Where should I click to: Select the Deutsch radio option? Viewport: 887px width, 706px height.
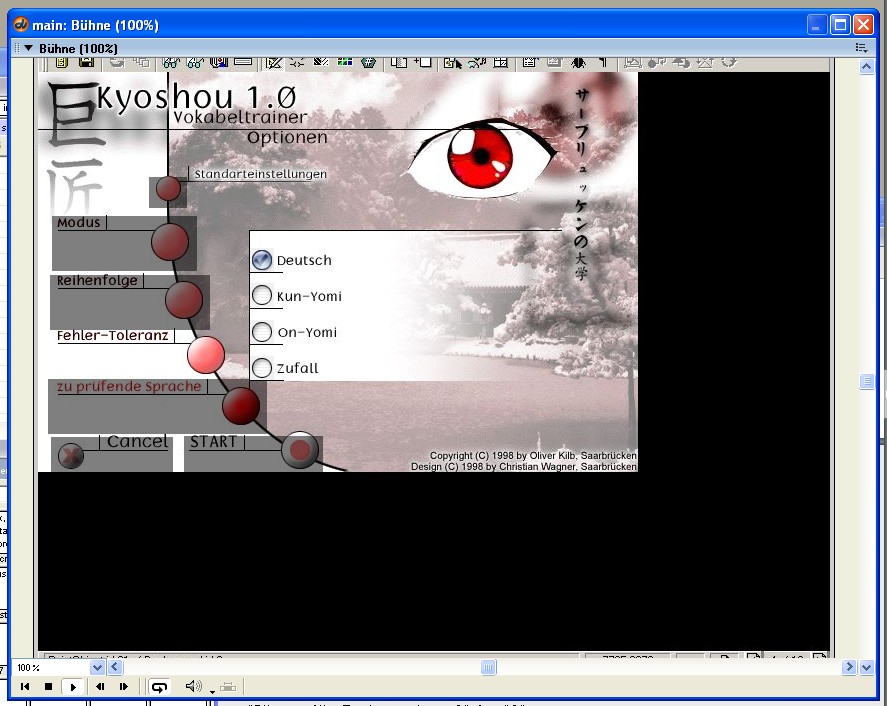click(x=262, y=260)
